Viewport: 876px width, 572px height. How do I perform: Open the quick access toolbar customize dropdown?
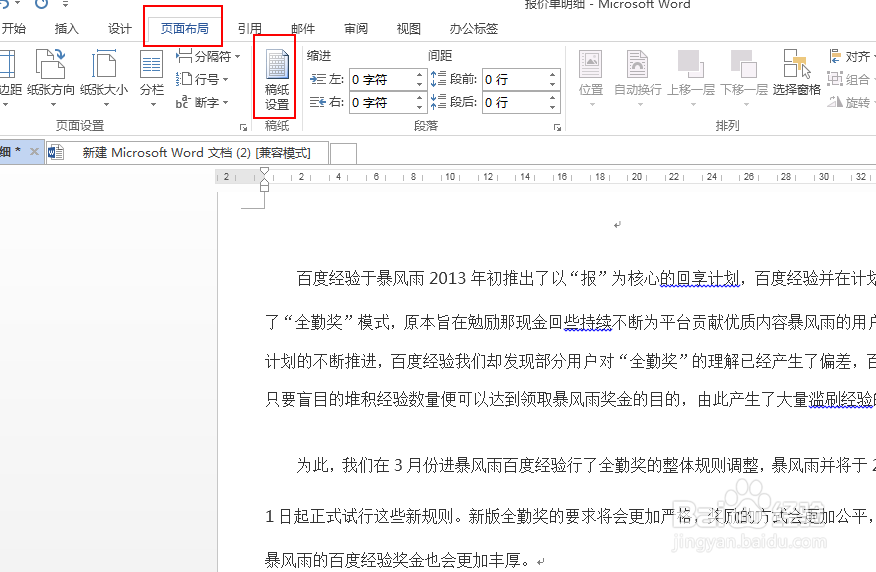(65, 4)
